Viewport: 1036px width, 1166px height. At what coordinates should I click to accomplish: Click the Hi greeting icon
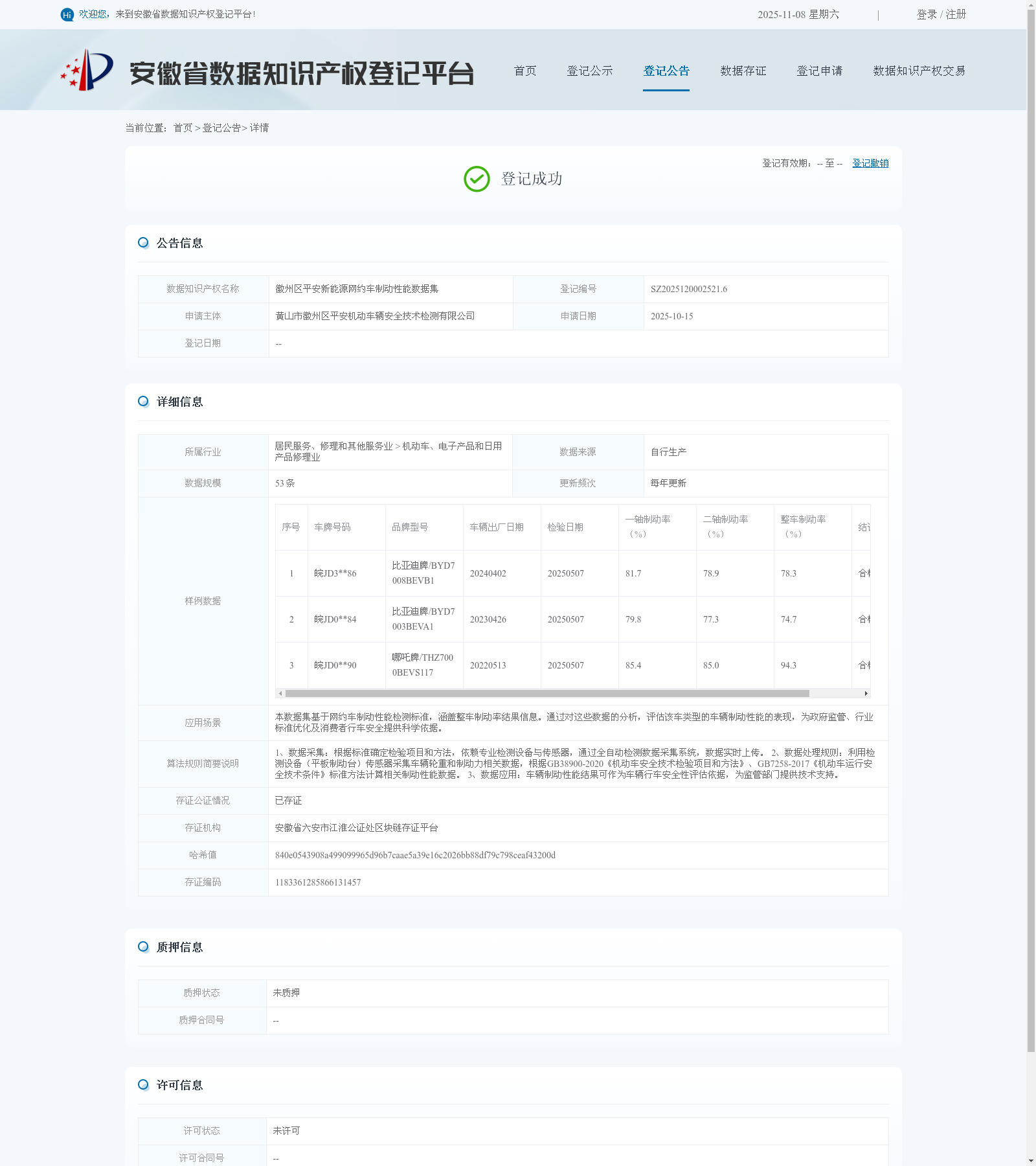coord(67,14)
